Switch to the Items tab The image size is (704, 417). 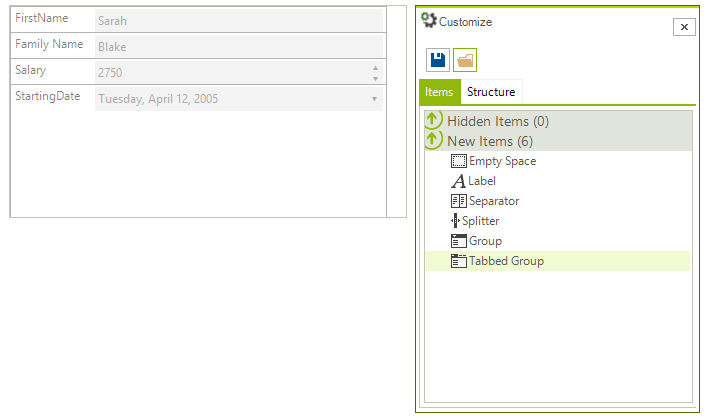click(x=439, y=92)
